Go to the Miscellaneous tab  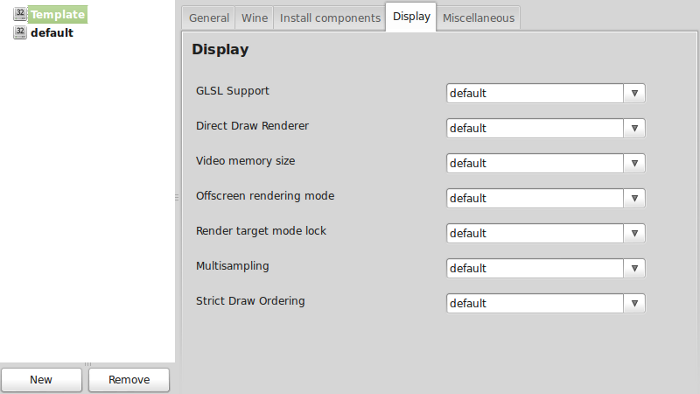478,18
